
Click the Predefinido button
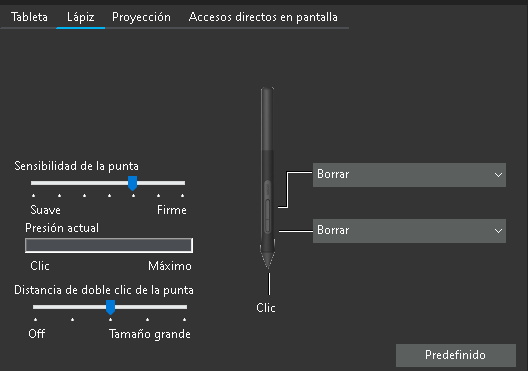click(456, 355)
